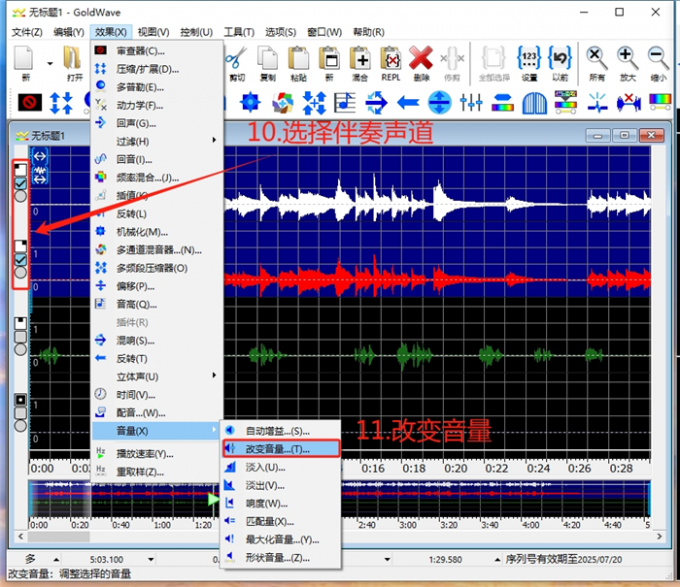Screen dimensions: 680x587
Task: Click the Zoom Out (缩小) magnifier icon
Action: click(658, 59)
